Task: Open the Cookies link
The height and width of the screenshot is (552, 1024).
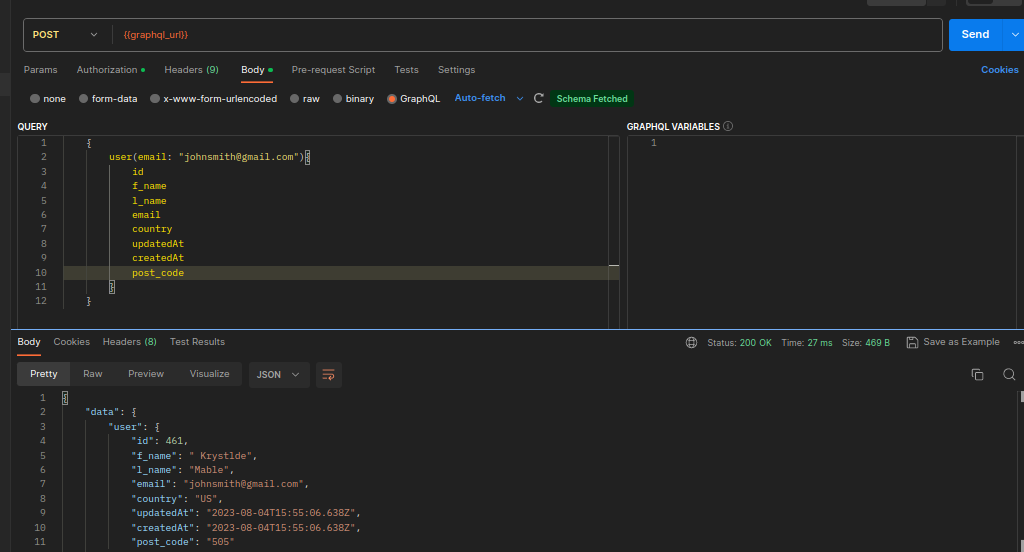Action: click(x=999, y=70)
